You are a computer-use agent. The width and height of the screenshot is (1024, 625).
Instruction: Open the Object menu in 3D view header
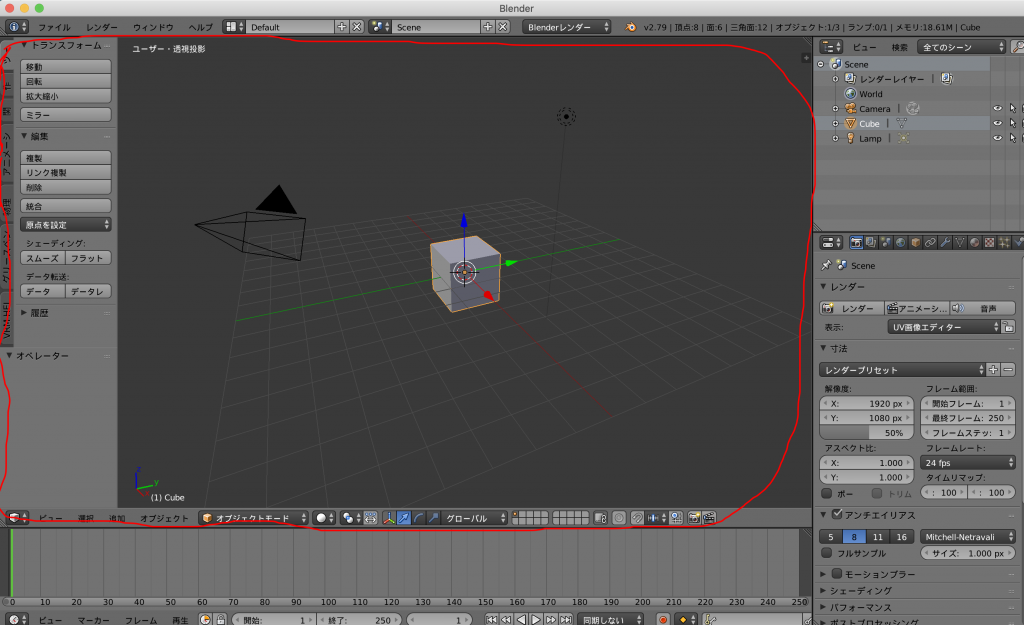tap(164, 518)
